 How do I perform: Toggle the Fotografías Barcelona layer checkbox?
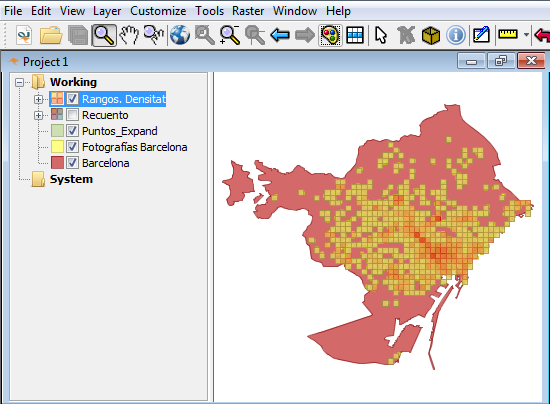(72, 147)
